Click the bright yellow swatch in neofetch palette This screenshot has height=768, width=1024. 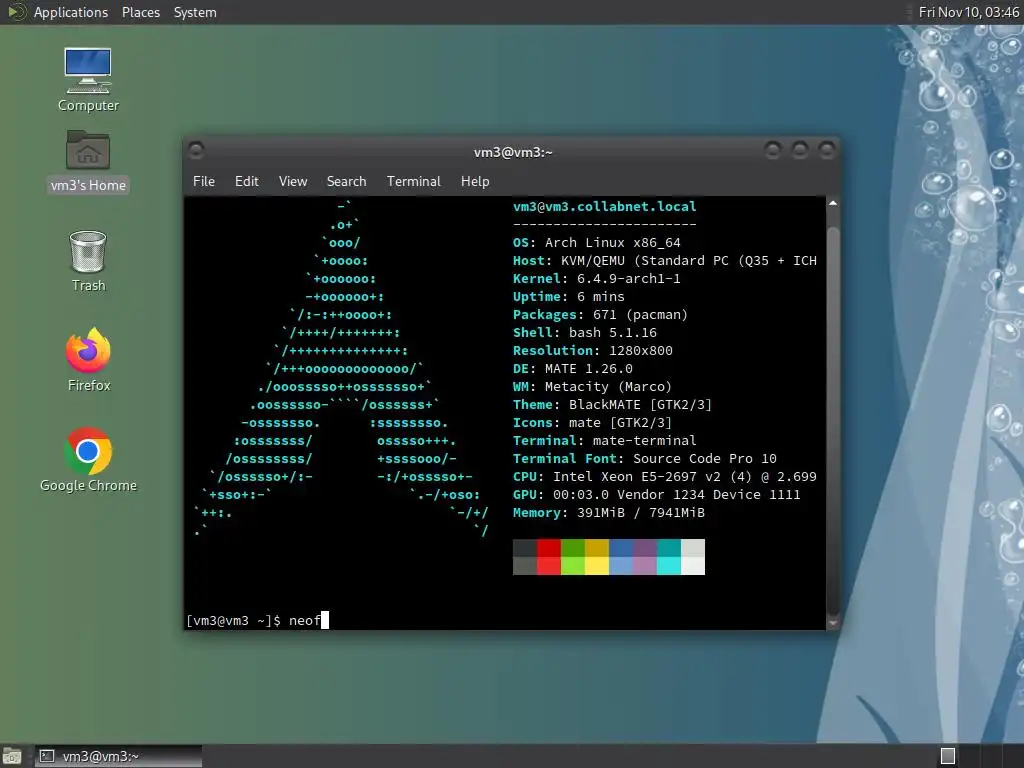click(x=597, y=566)
